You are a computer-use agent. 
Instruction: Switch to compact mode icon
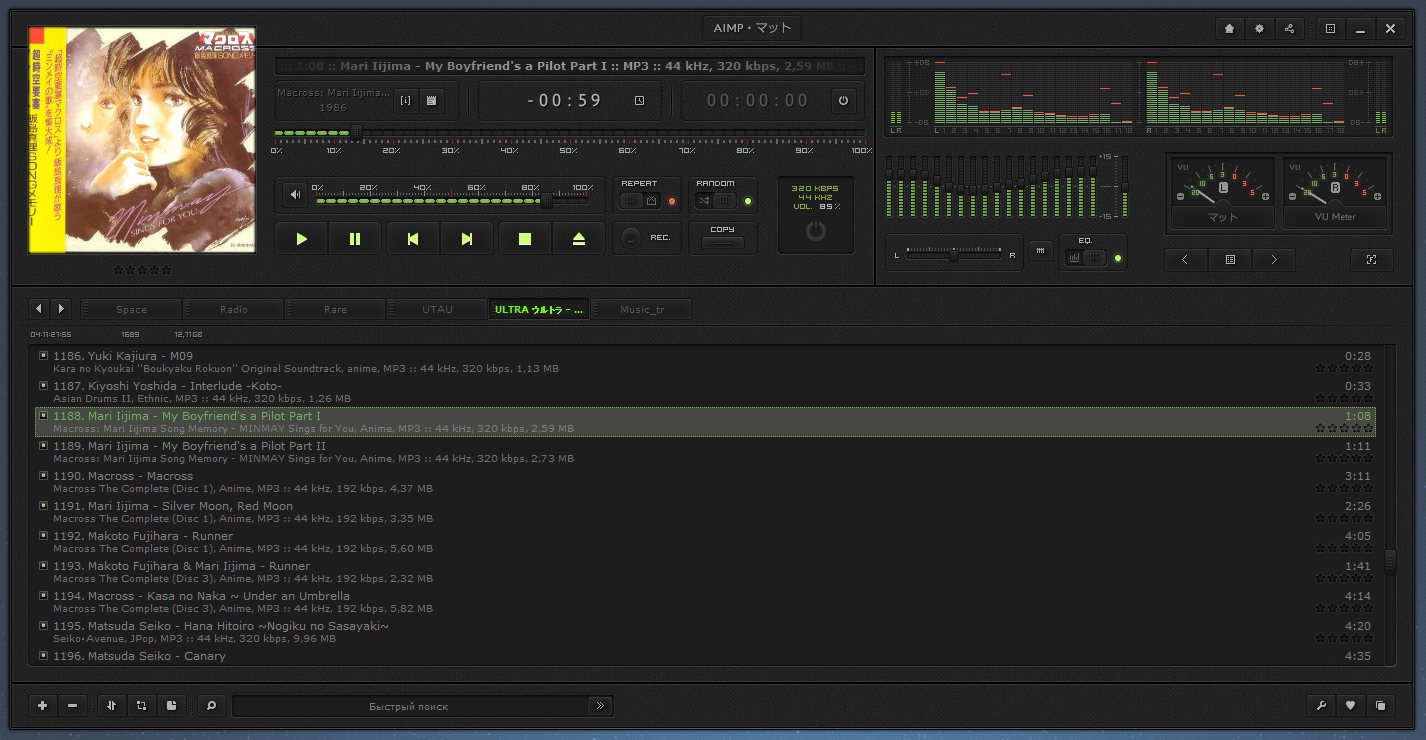click(1330, 29)
